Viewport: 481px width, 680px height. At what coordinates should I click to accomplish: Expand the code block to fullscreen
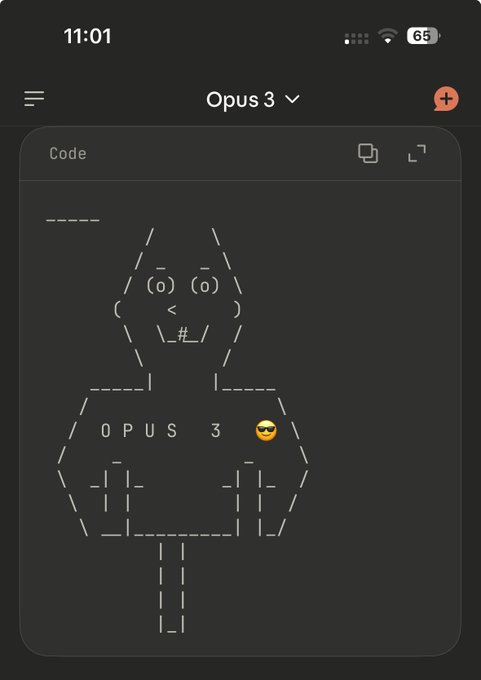(x=417, y=154)
